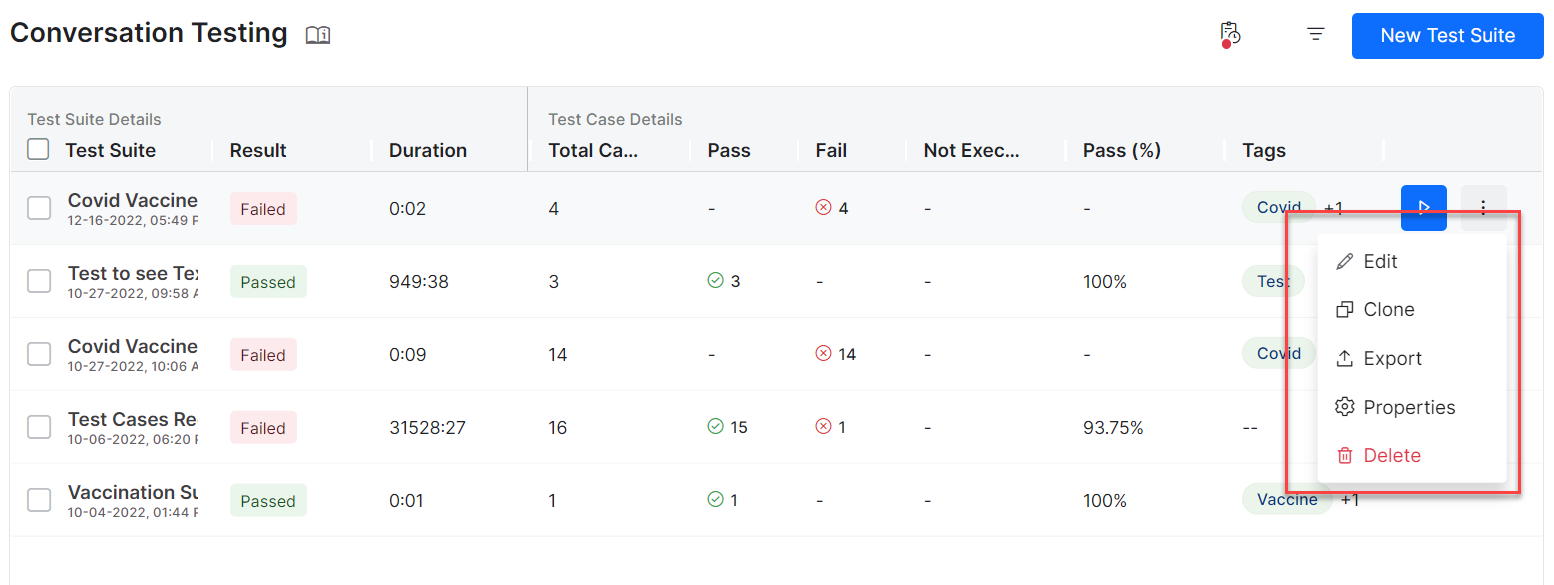Click the Duration column header

tap(428, 151)
